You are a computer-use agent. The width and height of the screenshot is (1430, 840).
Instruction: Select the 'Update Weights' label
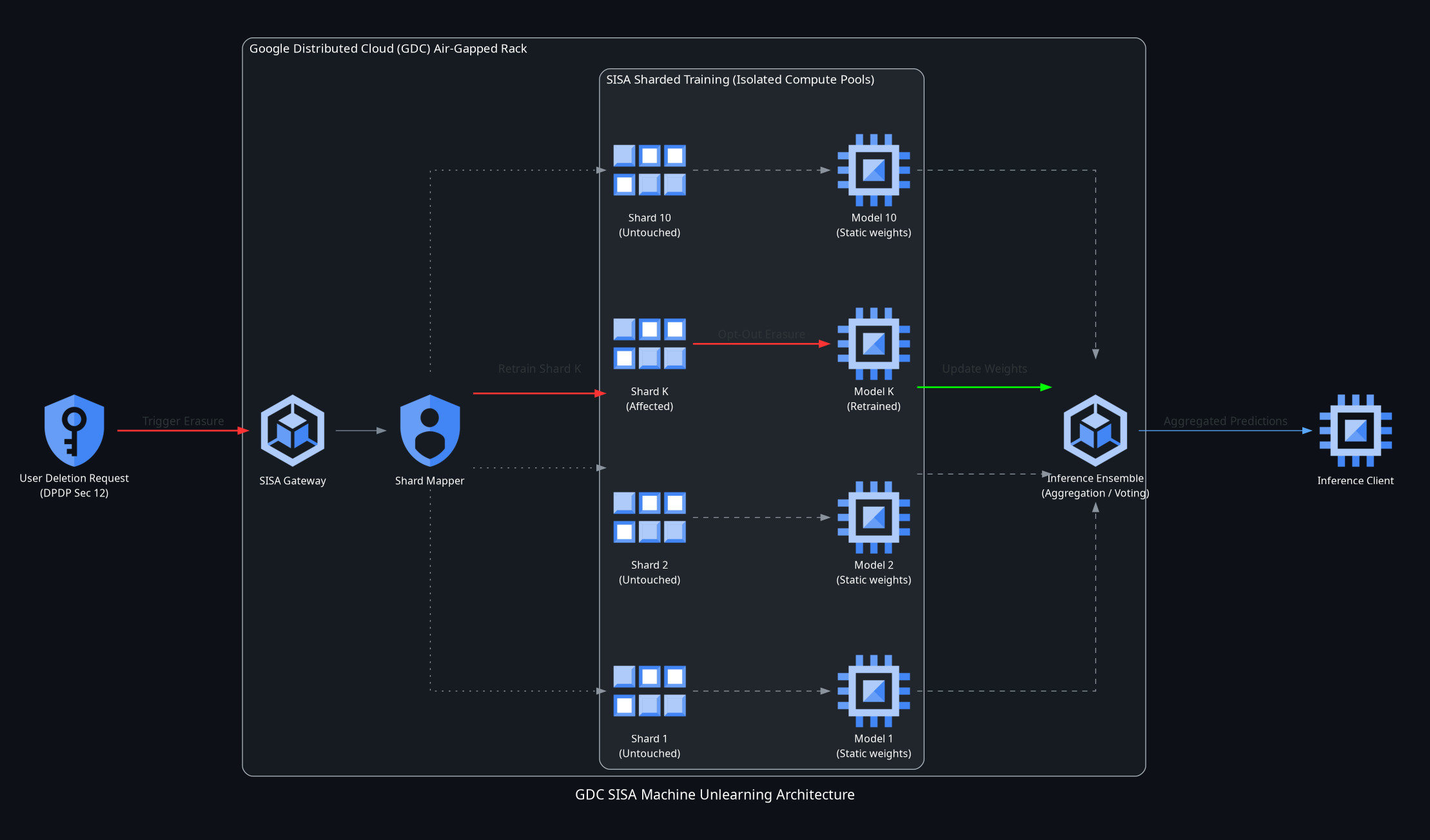coord(984,369)
